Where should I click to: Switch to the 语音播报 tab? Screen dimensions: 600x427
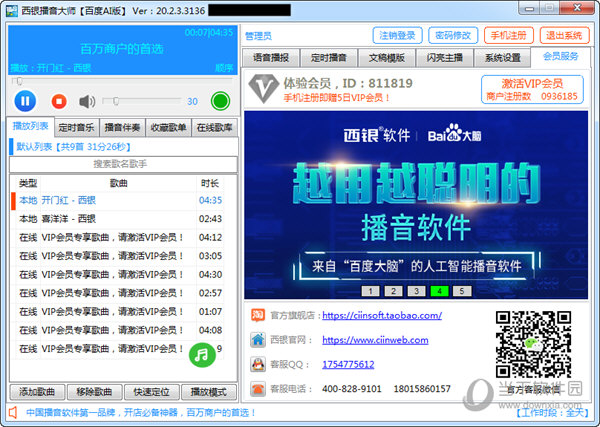coord(271,58)
